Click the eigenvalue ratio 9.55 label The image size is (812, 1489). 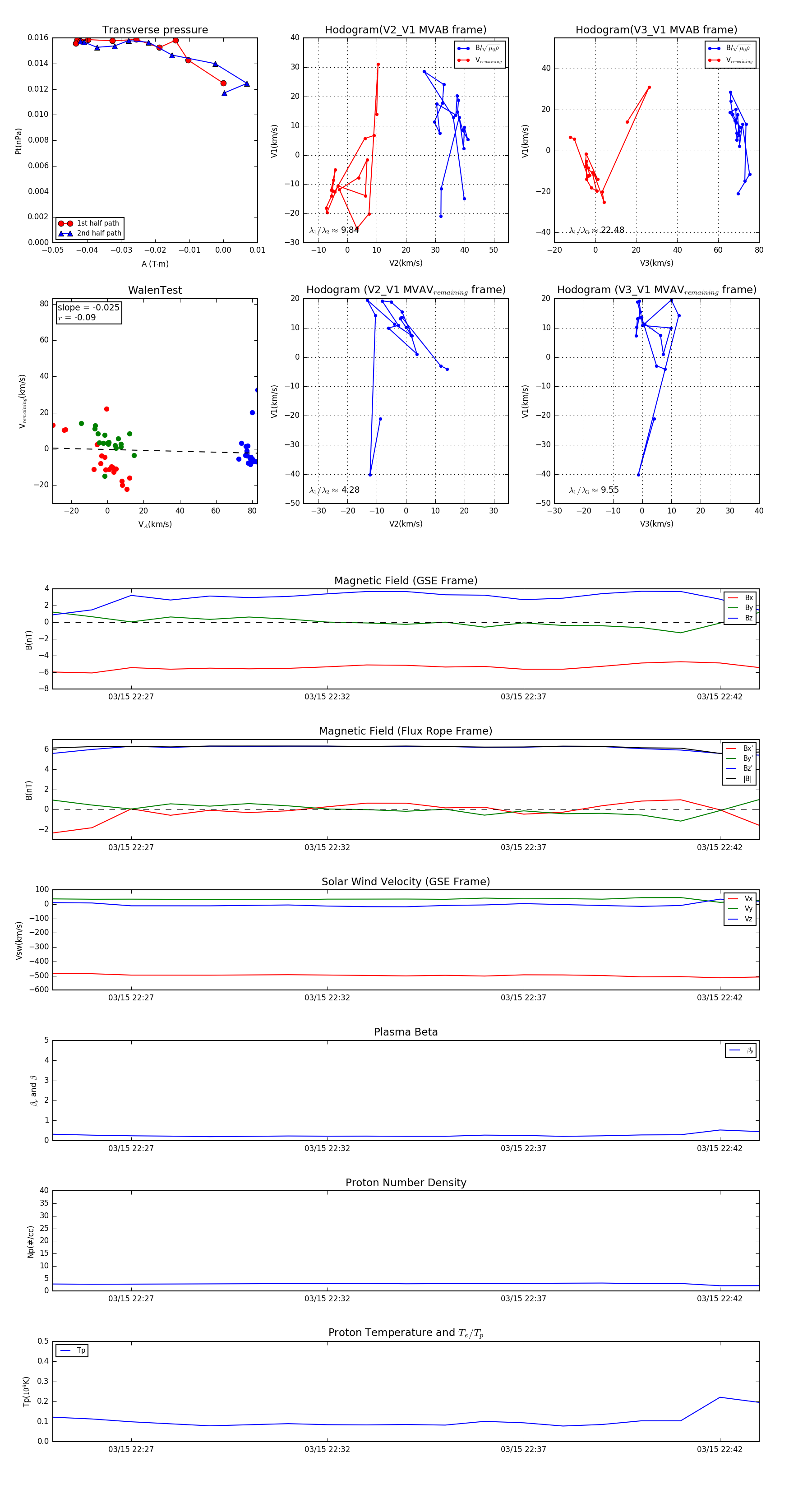coord(594,490)
